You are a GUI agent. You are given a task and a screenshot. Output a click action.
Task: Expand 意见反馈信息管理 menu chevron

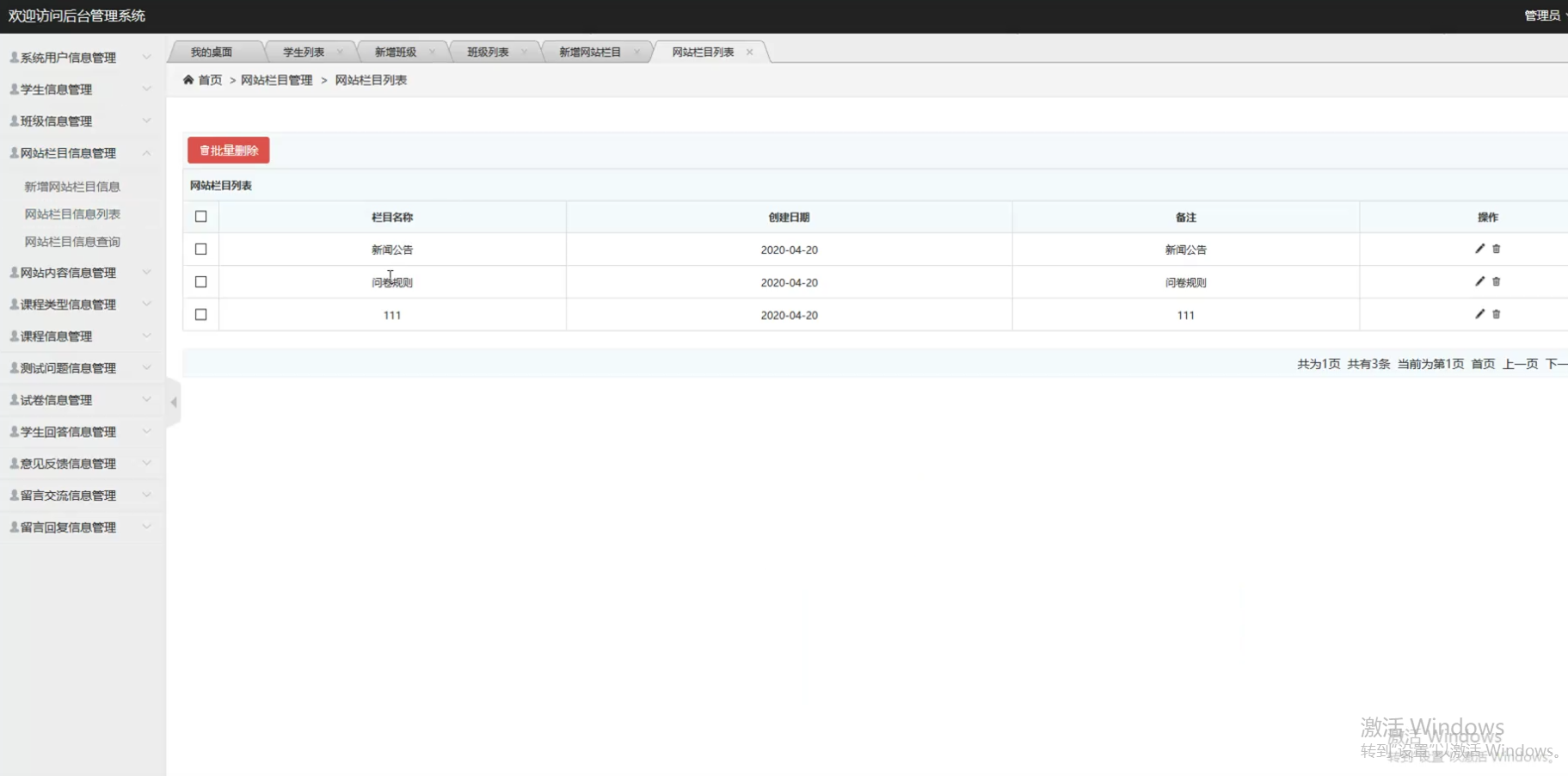[146, 463]
